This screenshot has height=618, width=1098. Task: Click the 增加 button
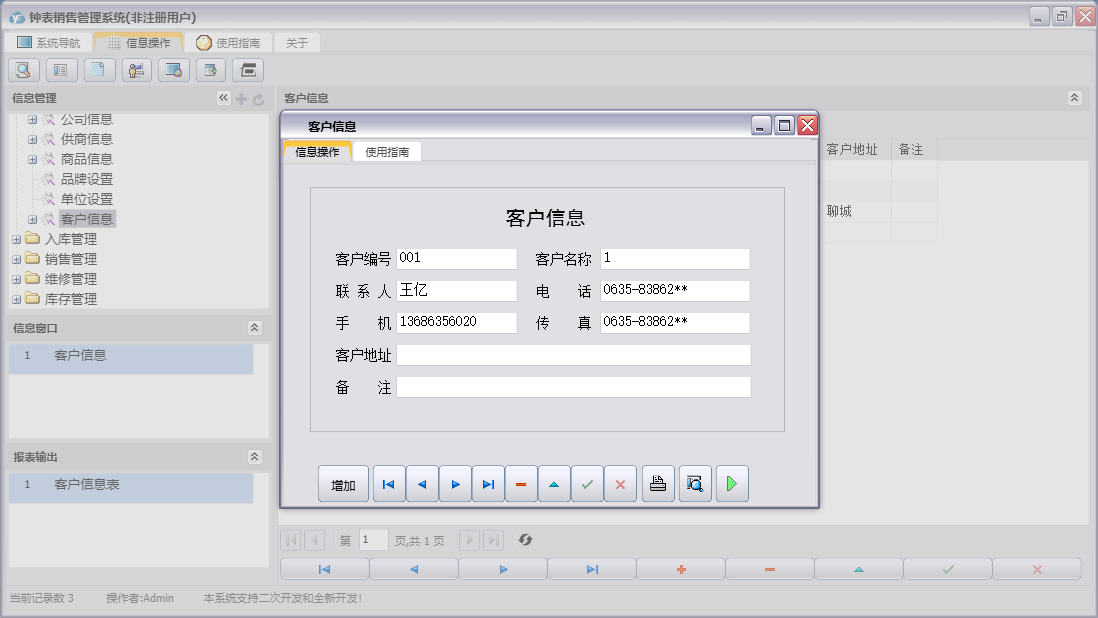click(343, 484)
